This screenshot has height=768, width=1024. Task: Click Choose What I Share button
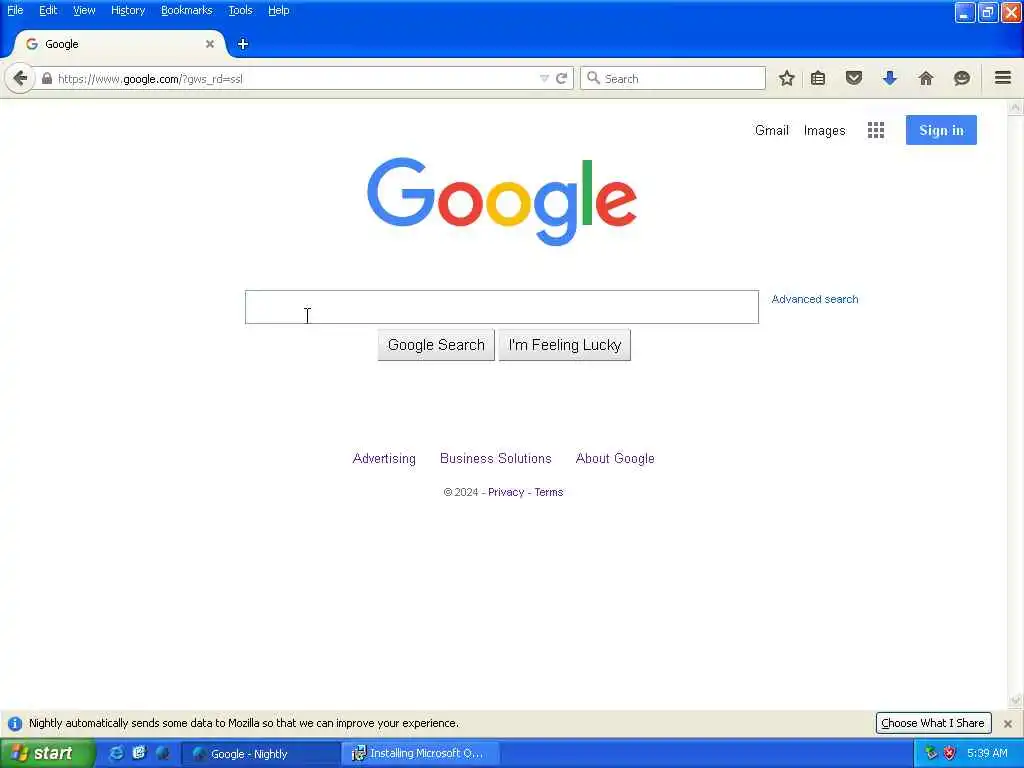(x=933, y=723)
